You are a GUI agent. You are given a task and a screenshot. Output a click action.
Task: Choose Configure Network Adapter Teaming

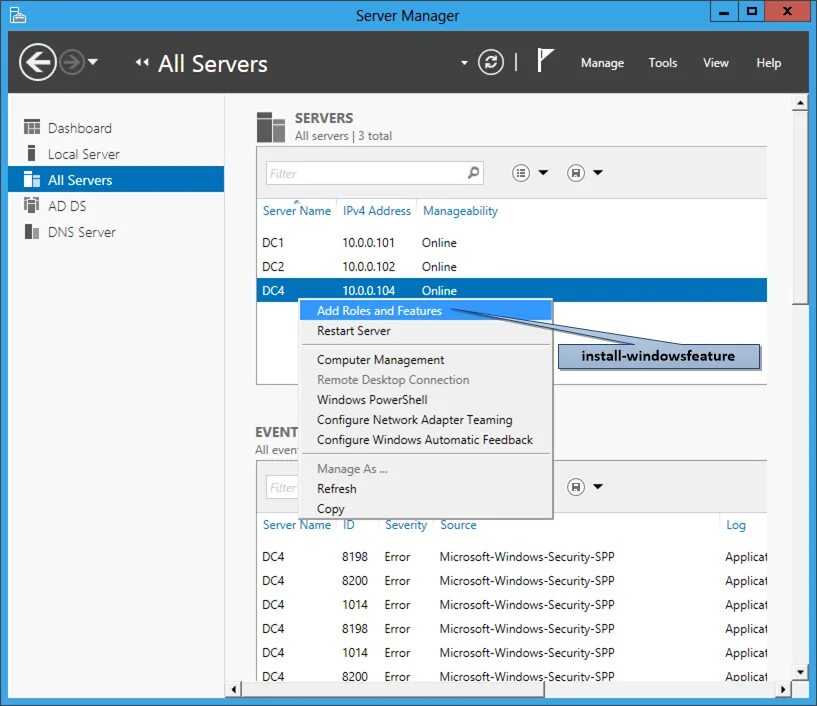click(425, 419)
